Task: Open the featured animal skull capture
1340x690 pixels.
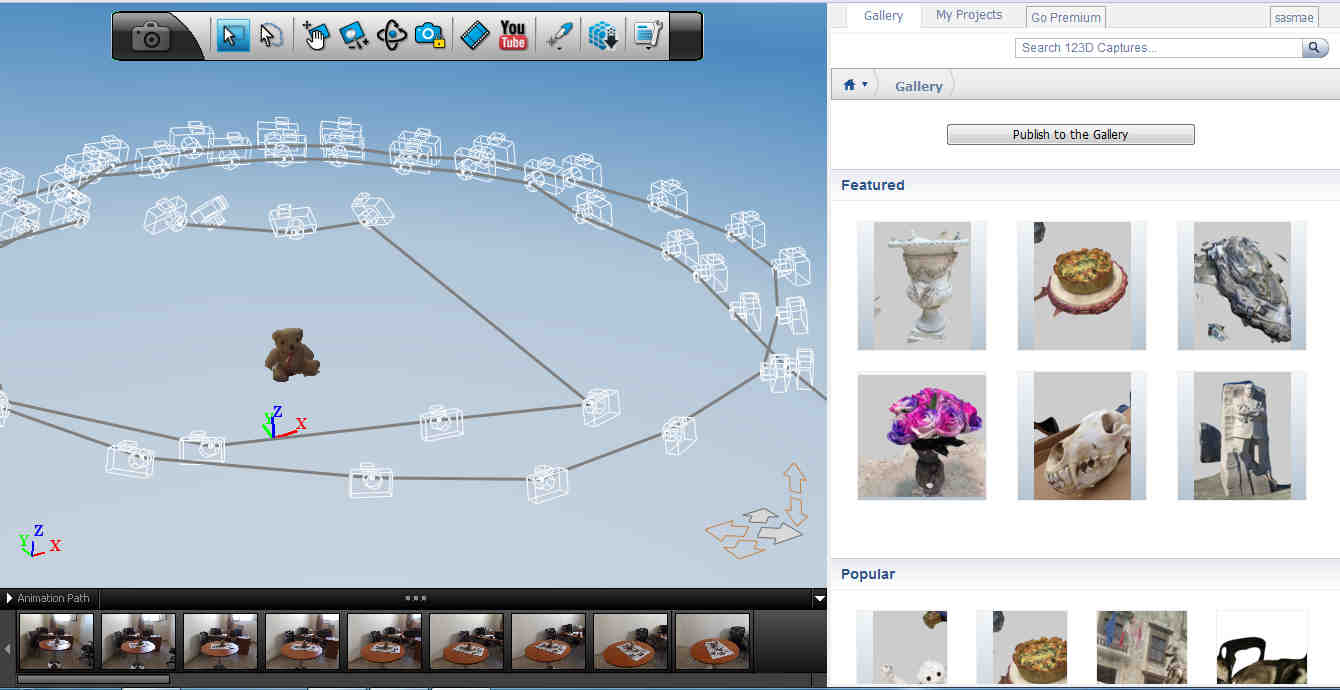Action: click(1081, 436)
